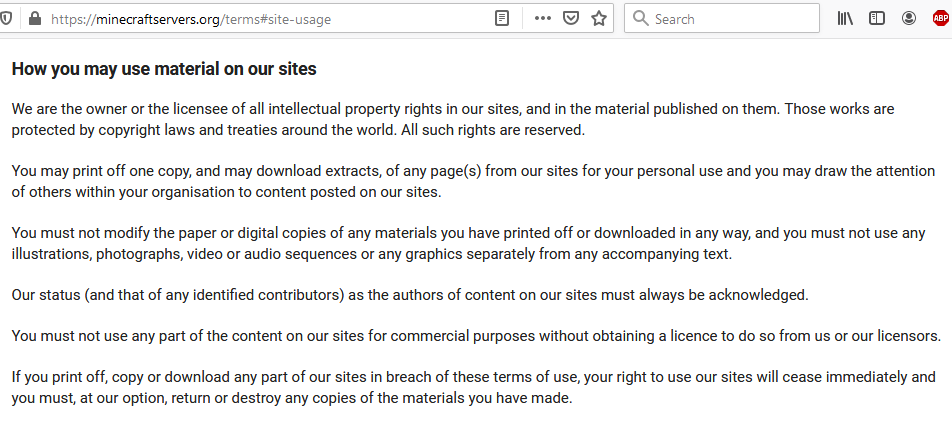Select the minecraftservers.org URL in the address bar
The image size is (952, 428).
191,19
